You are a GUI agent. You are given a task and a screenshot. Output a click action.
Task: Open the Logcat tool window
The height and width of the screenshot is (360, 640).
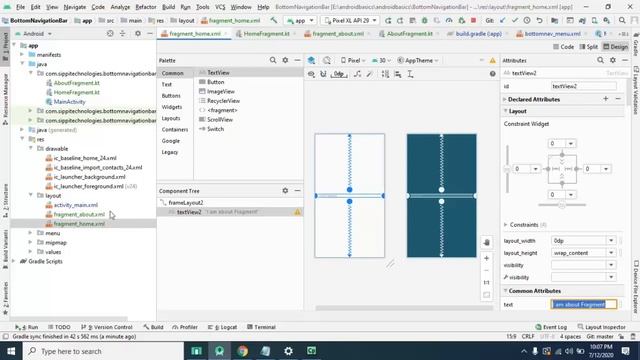[x=222, y=327]
